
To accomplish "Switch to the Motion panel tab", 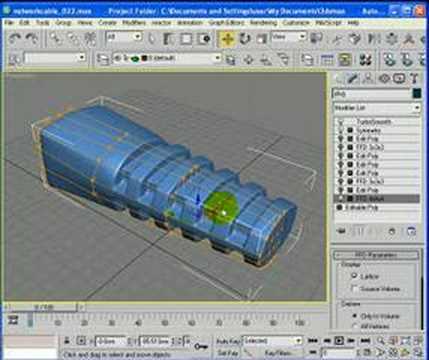I will [x=384, y=79].
